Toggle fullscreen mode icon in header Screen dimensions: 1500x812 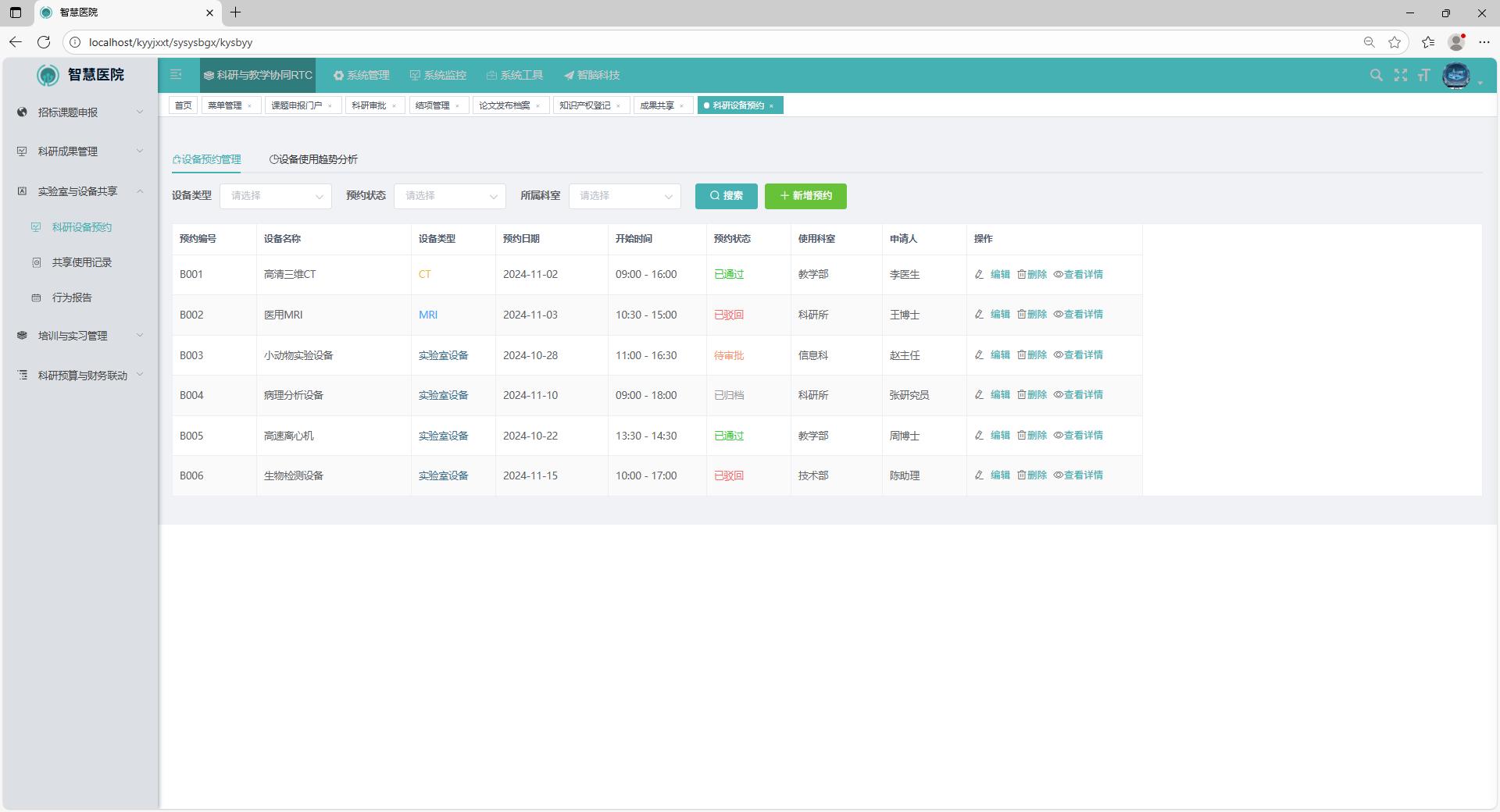tap(1400, 75)
